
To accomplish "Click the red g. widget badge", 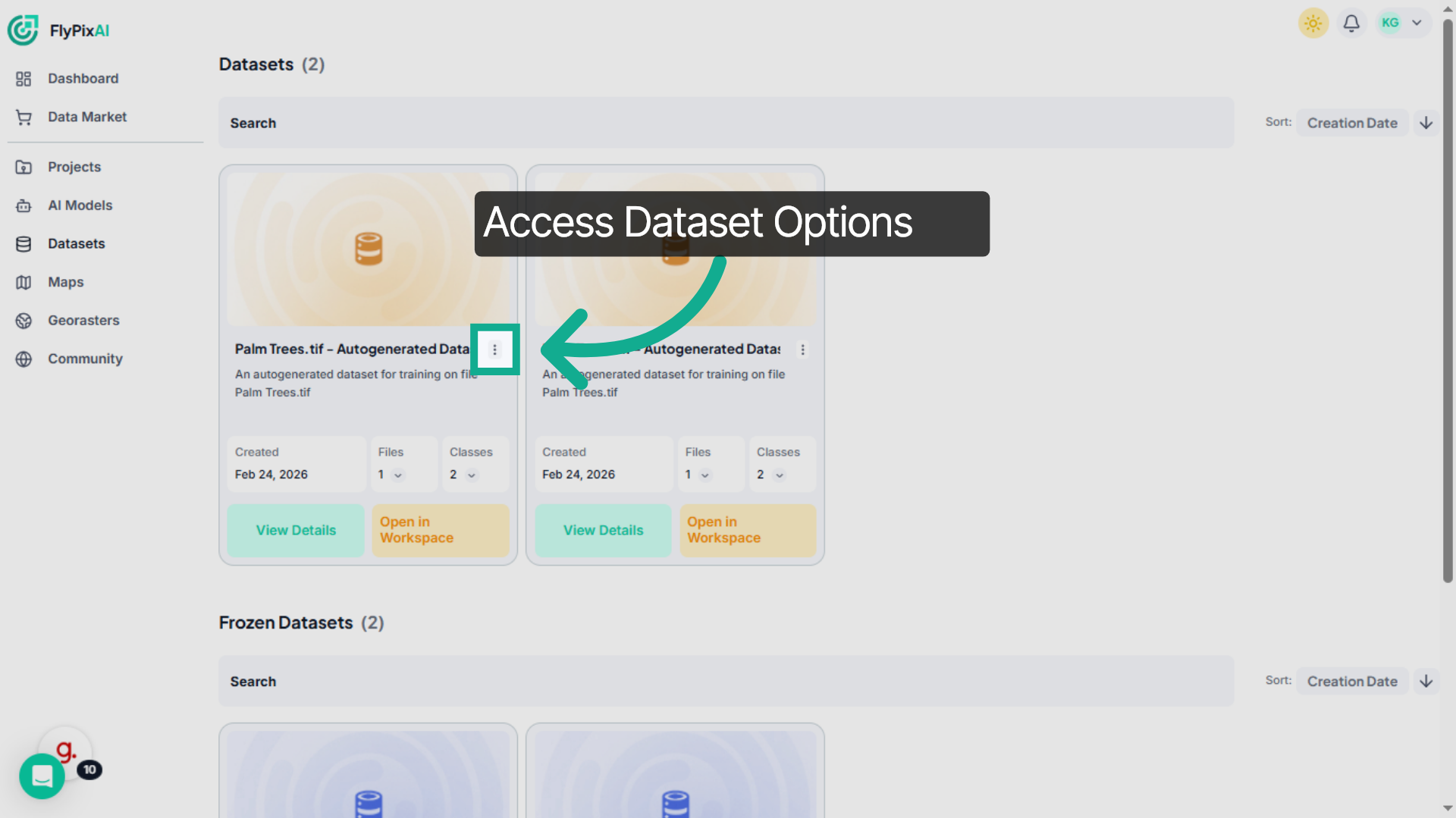I will (66, 751).
